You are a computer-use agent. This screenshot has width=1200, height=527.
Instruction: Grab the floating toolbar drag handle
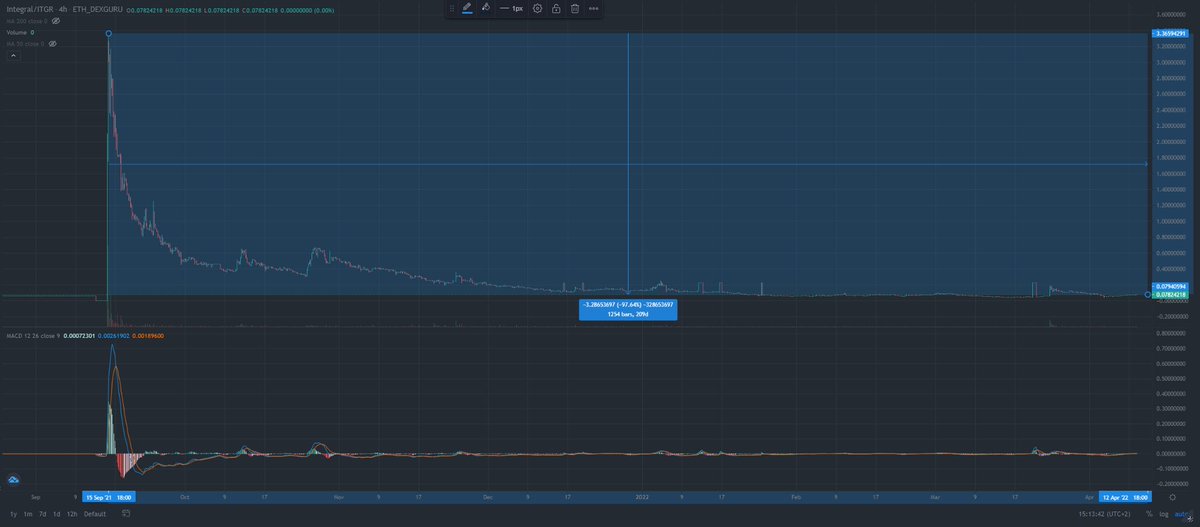451,8
